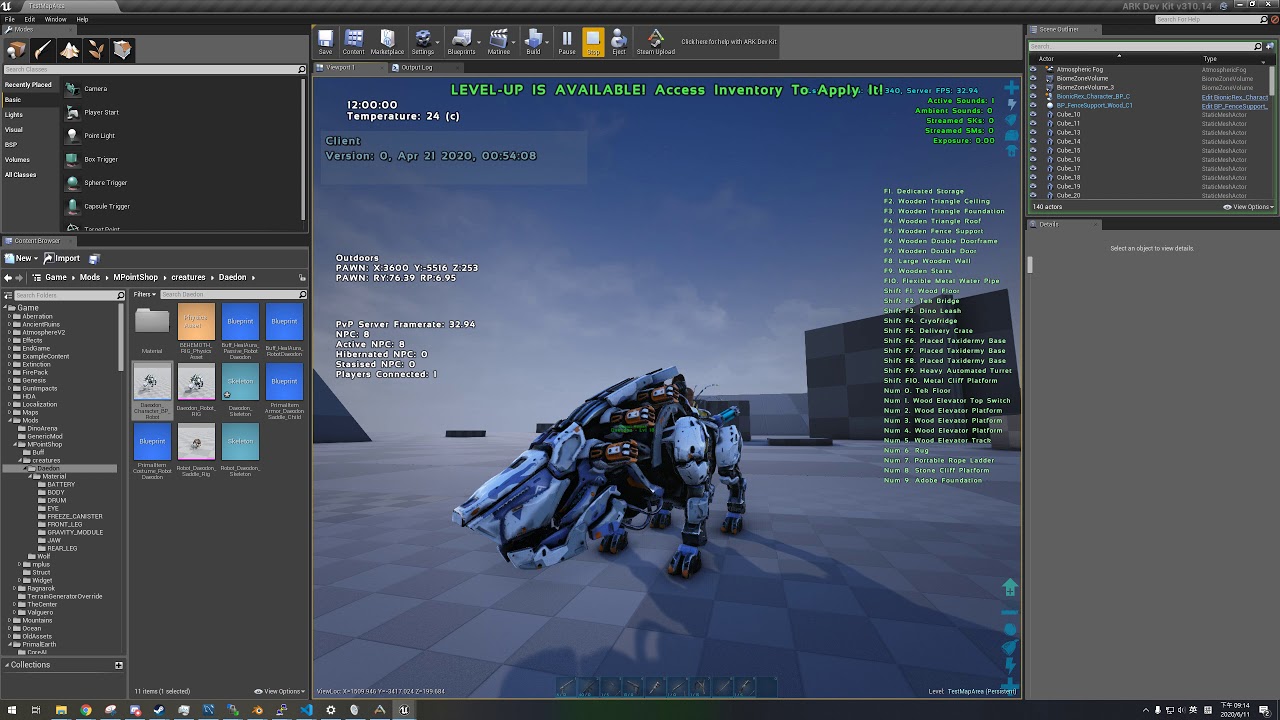Click the Box Trigger class icon
The width and height of the screenshot is (1280, 720).
pos(72,159)
